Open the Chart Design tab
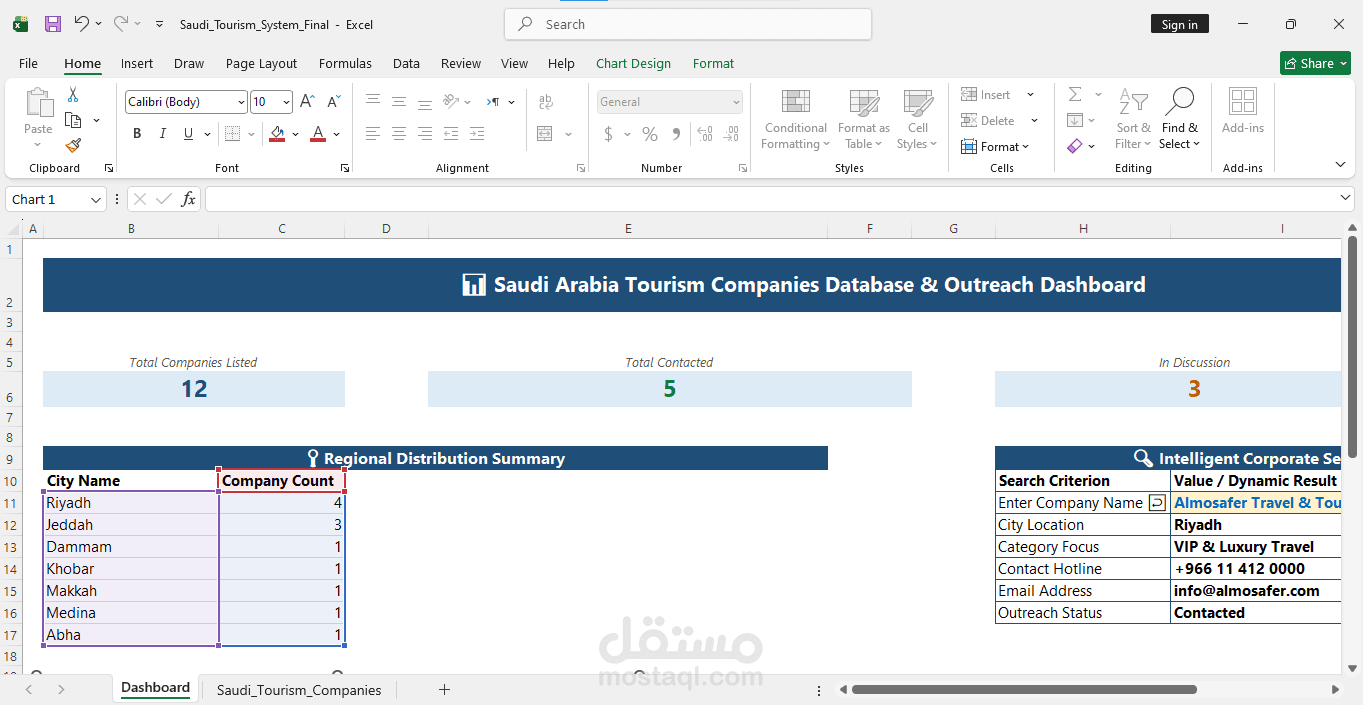Image resolution: width=1363 pixels, height=705 pixels. tap(633, 63)
